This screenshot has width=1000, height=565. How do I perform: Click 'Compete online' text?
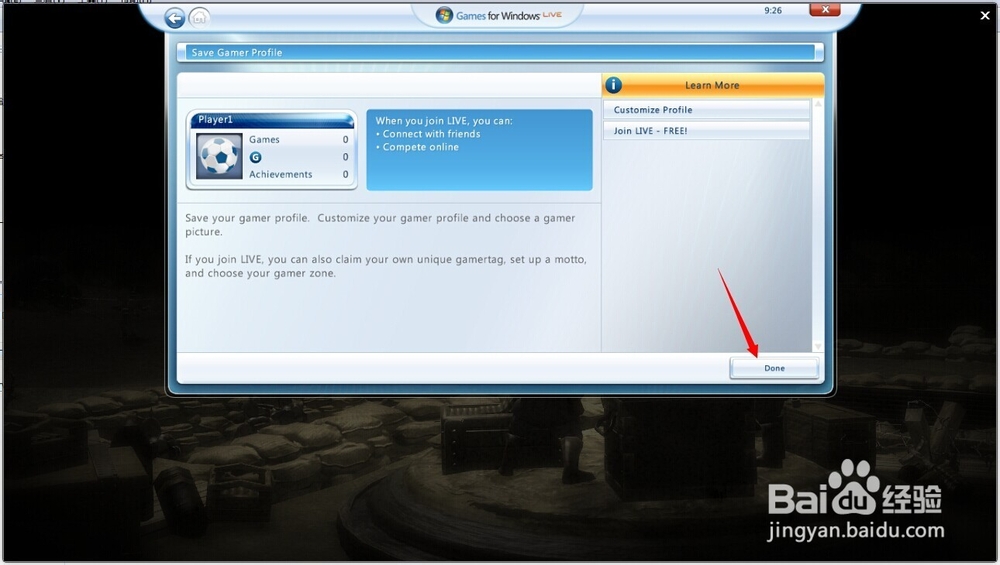(420, 147)
